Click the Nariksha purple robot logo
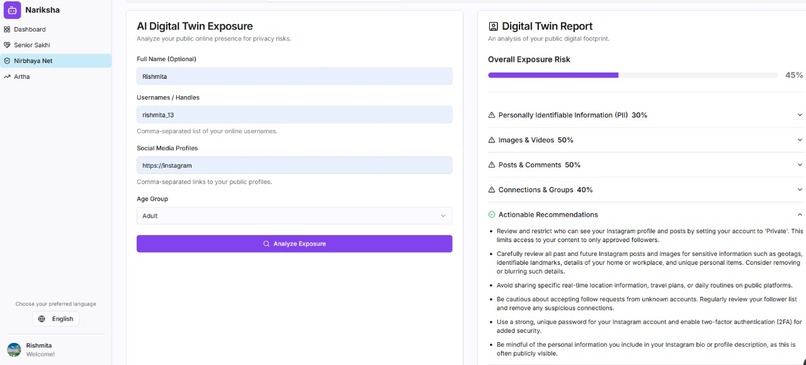This screenshot has height=365, width=806. [x=12, y=10]
